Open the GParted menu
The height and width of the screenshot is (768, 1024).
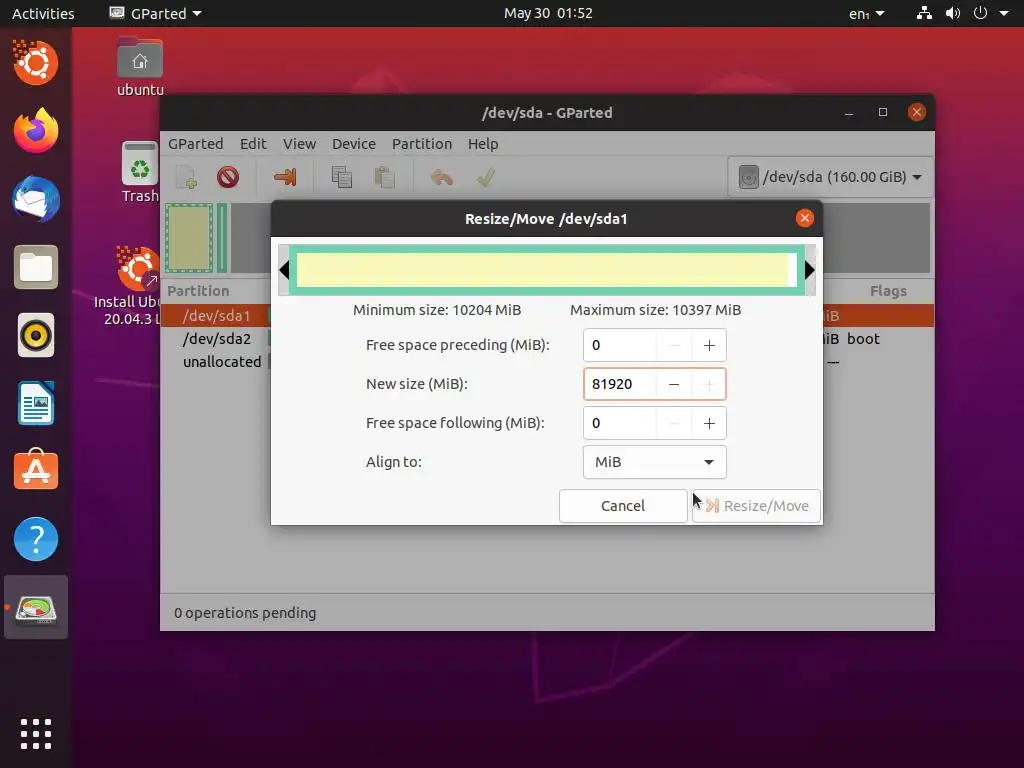(x=196, y=144)
